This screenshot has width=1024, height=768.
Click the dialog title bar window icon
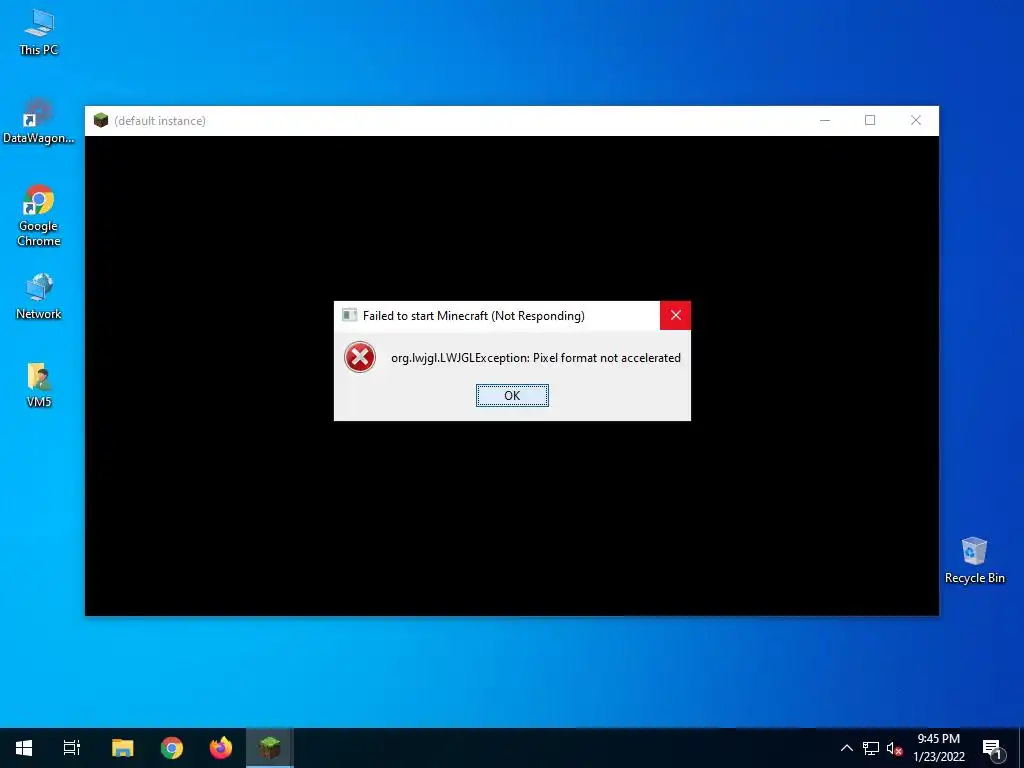[x=349, y=315]
